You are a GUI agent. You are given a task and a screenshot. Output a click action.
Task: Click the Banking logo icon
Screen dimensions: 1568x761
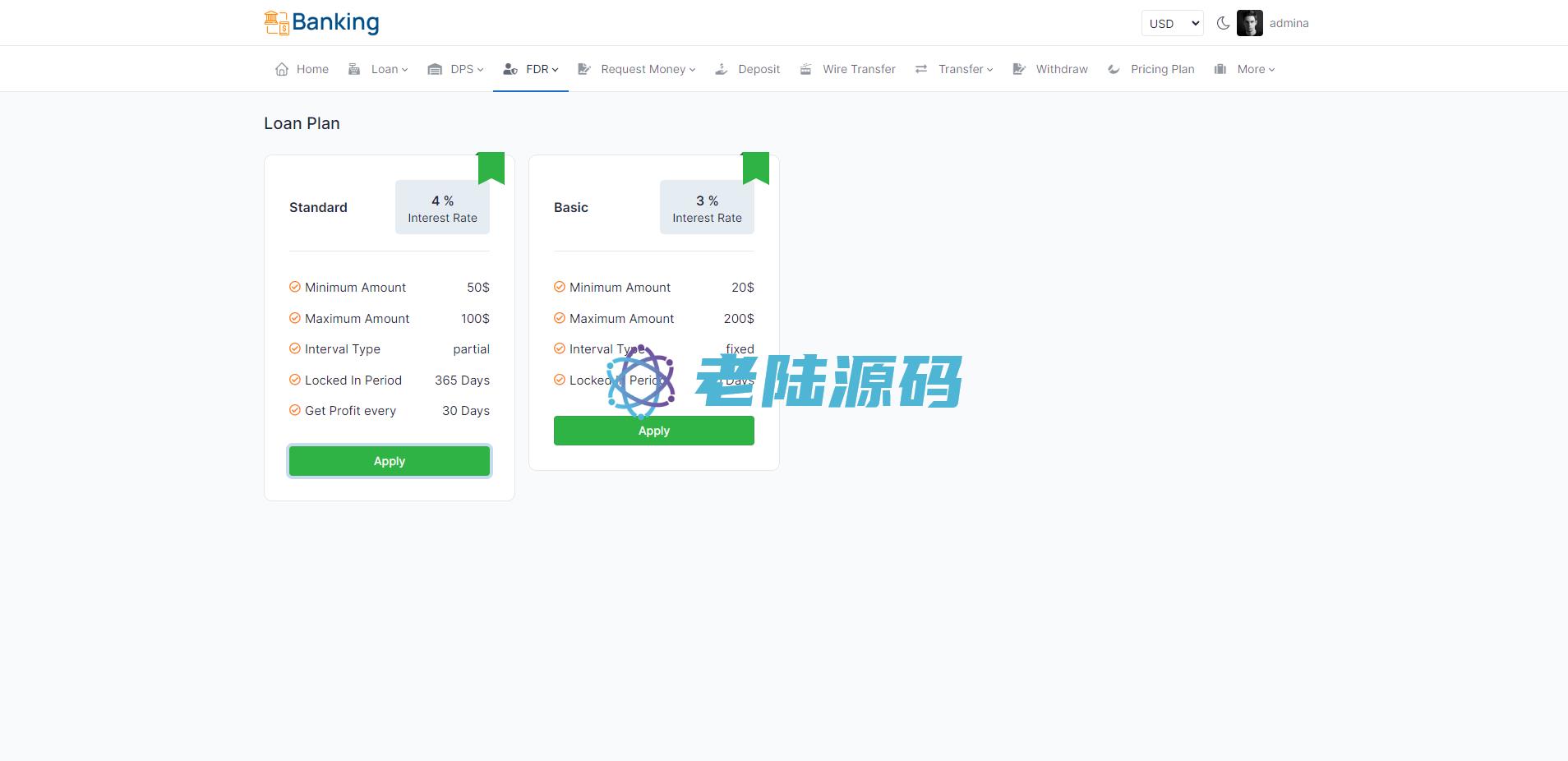click(x=276, y=23)
